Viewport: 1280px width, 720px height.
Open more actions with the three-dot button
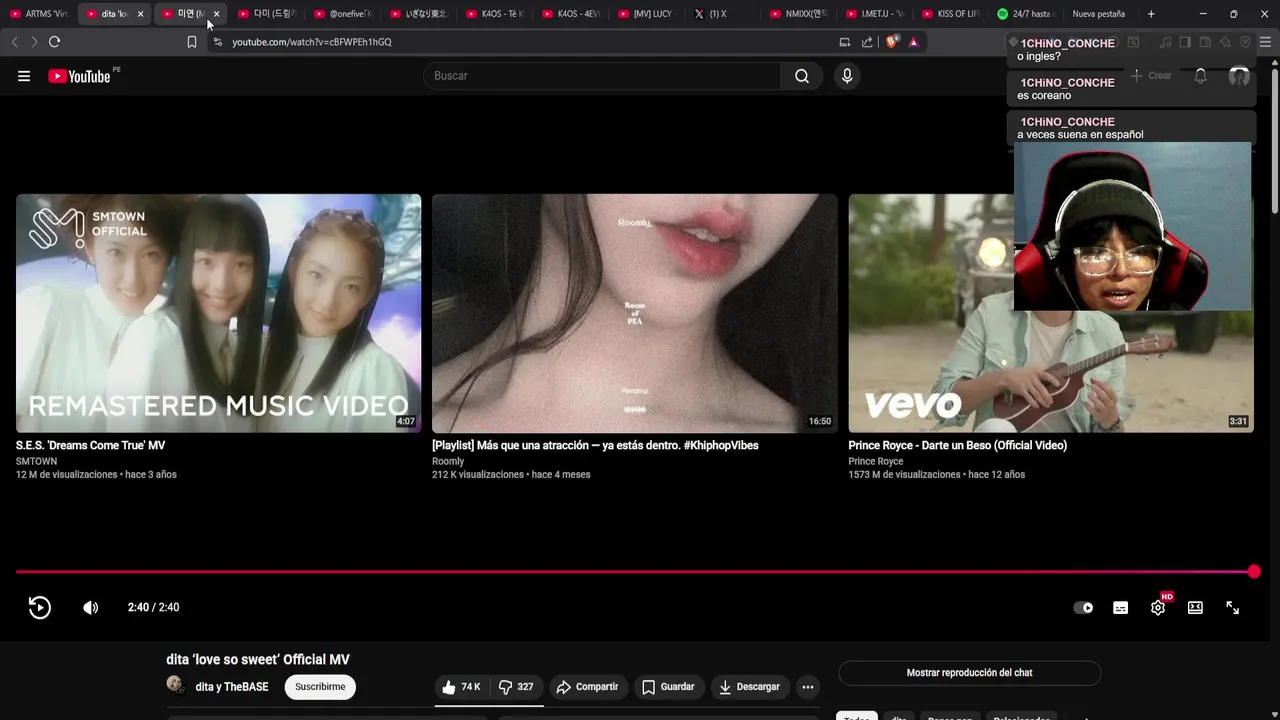click(808, 687)
